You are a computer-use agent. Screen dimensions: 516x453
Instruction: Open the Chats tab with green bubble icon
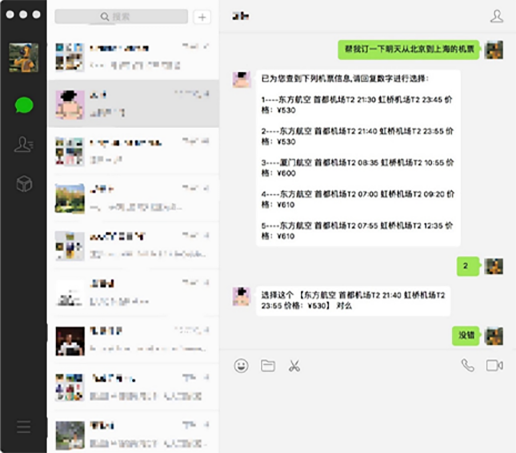tap(24, 105)
